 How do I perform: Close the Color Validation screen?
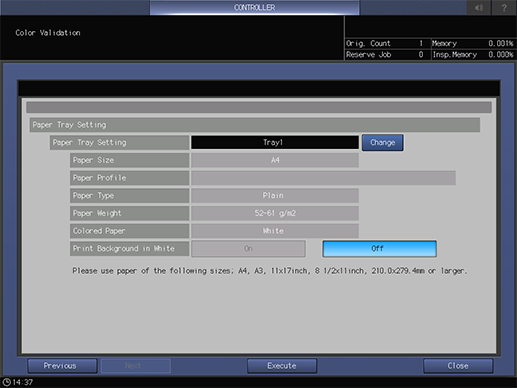pos(458,366)
